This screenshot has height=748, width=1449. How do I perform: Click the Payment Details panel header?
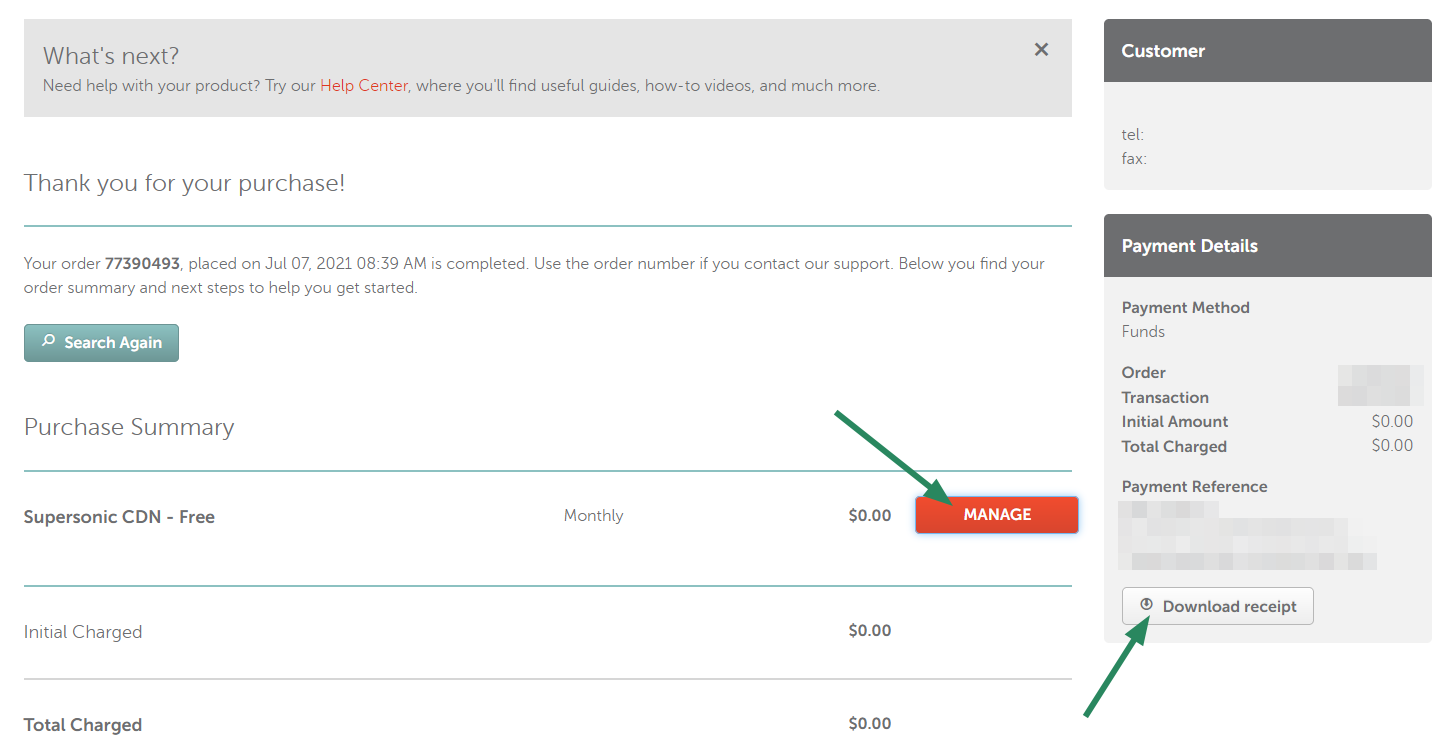click(1267, 246)
